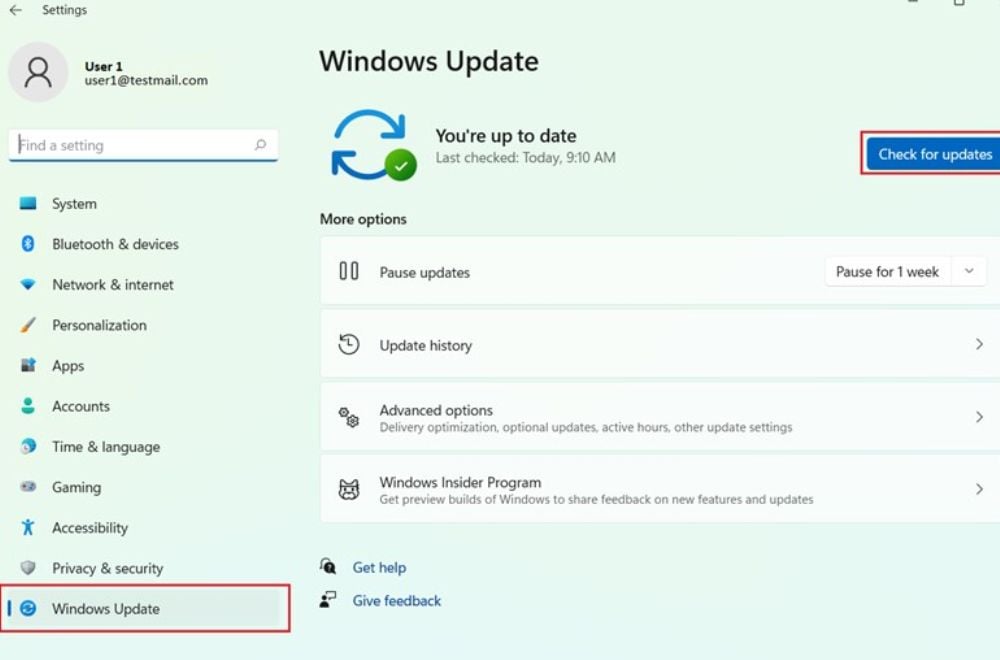Image resolution: width=1000 pixels, height=660 pixels.
Task: Click the 'More options' section label
Action: point(363,219)
